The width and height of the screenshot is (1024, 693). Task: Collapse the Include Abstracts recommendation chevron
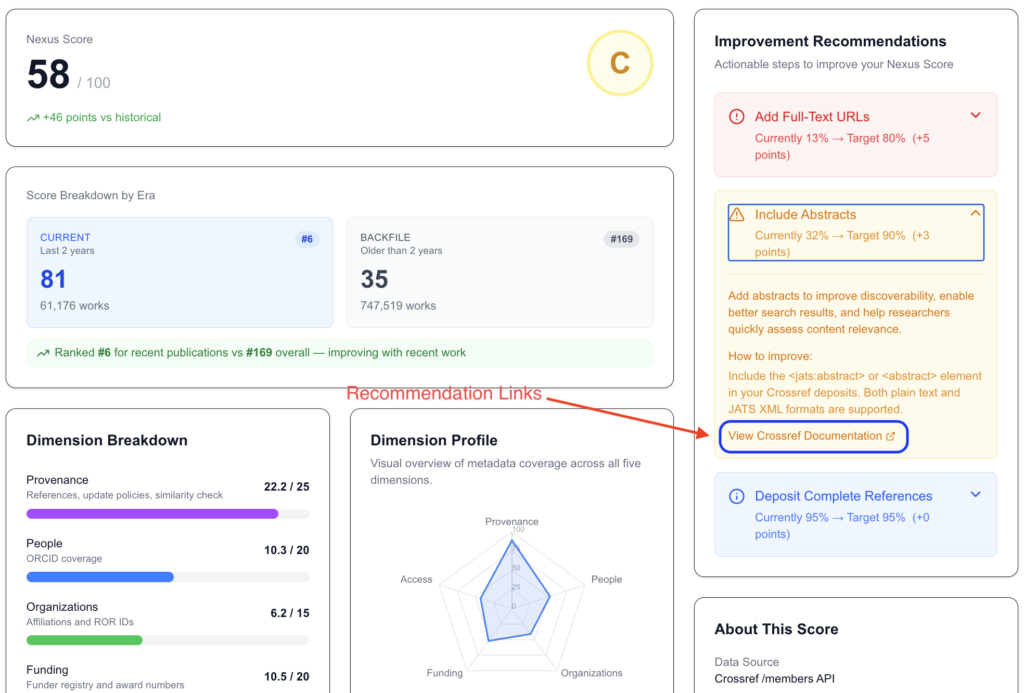pyautogui.click(x=976, y=214)
